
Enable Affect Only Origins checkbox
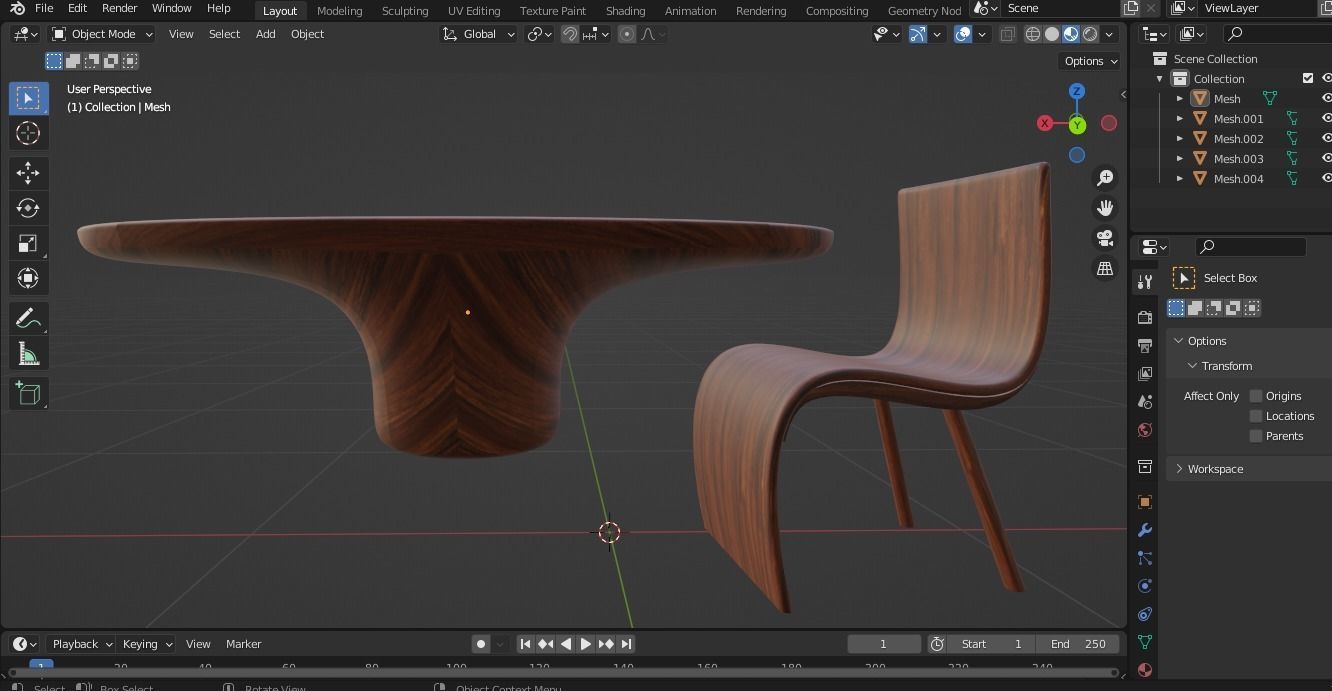(x=1256, y=396)
